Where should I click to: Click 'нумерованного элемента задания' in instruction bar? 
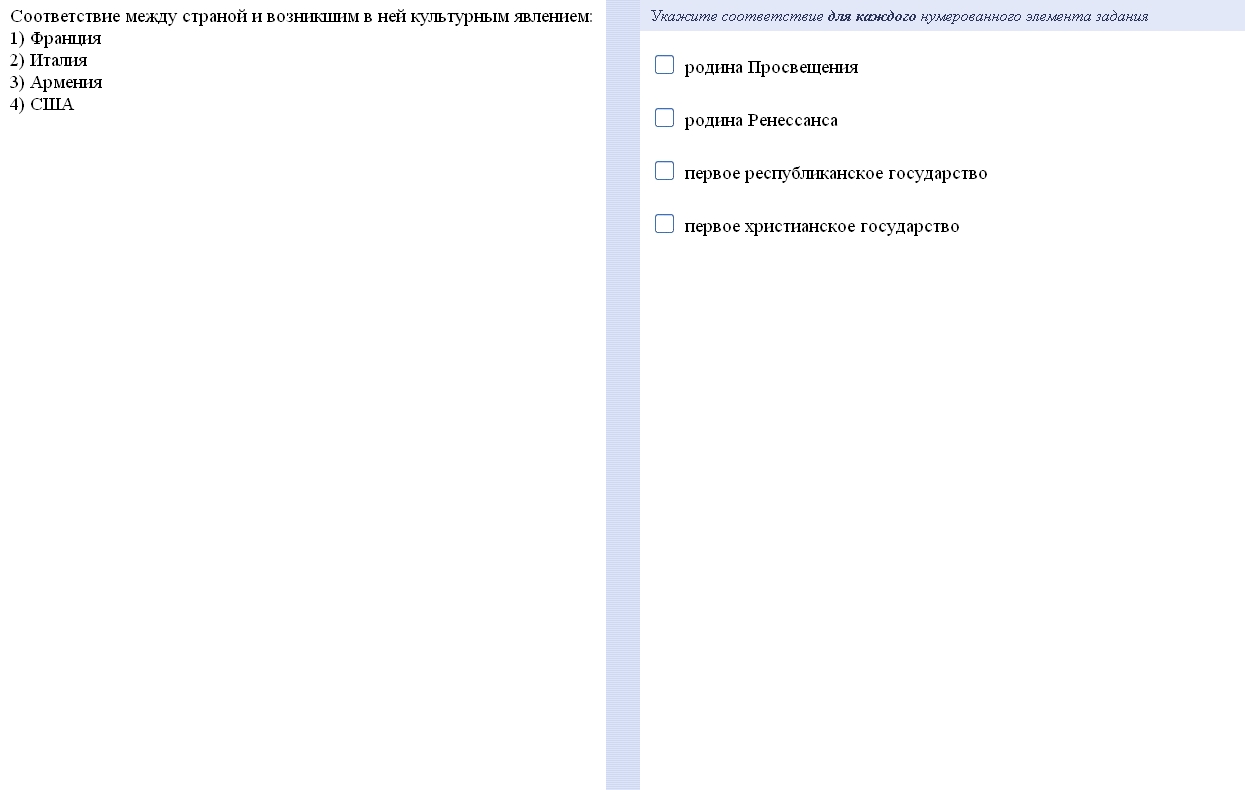[x=1034, y=16]
